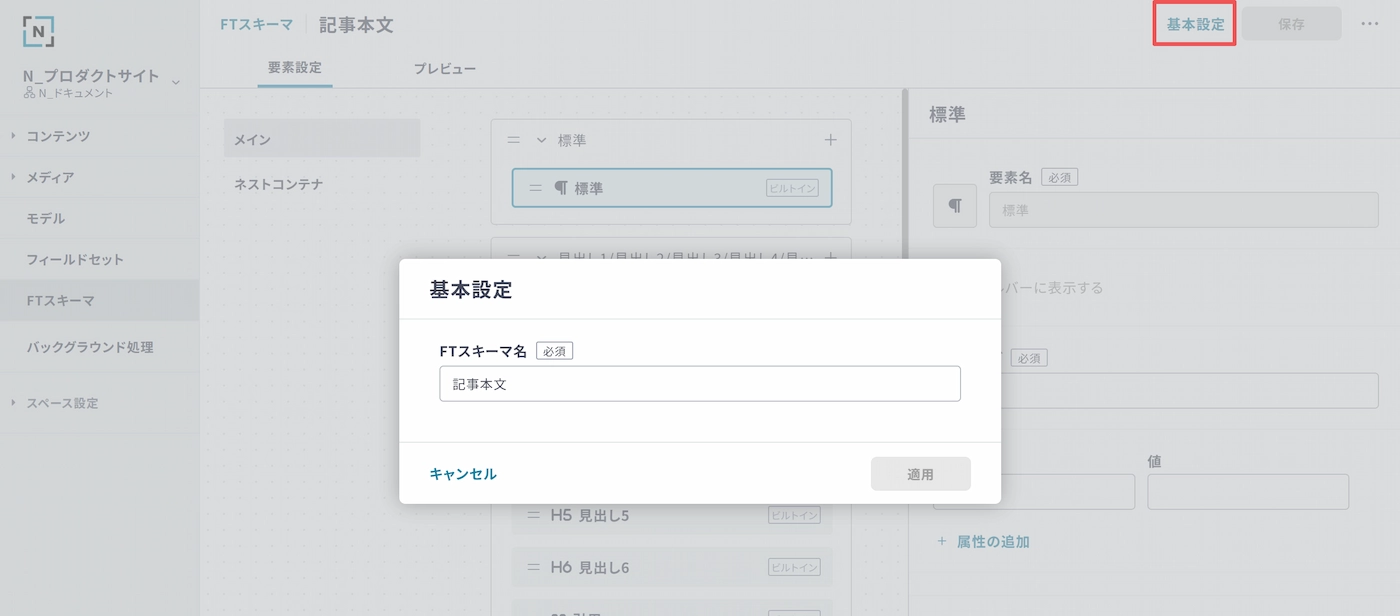Click the 適用 button in the dialog
Image resolution: width=1400 pixels, height=616 pixels.
pos(920,474)
